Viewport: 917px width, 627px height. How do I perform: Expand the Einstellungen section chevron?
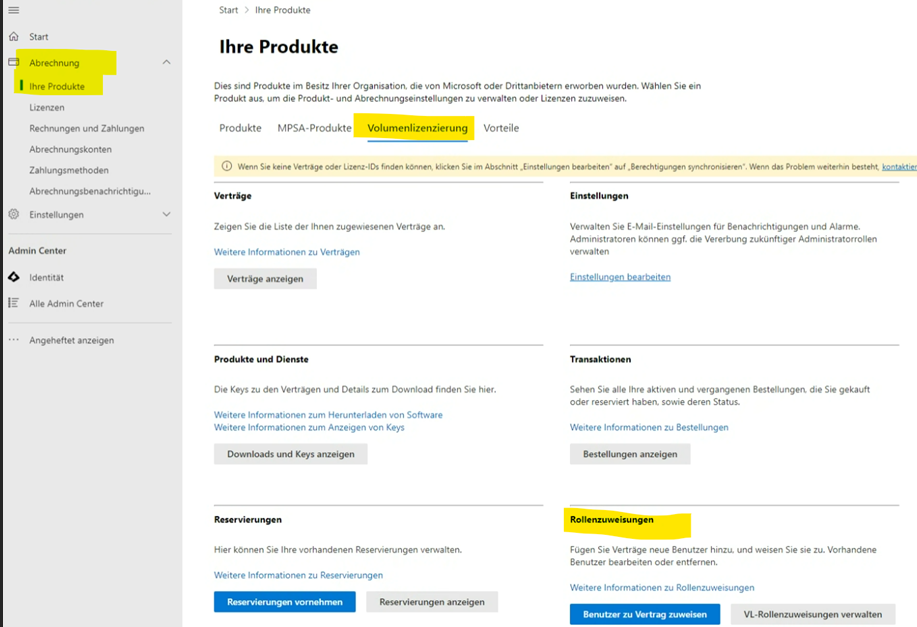(x=166, y=214)
